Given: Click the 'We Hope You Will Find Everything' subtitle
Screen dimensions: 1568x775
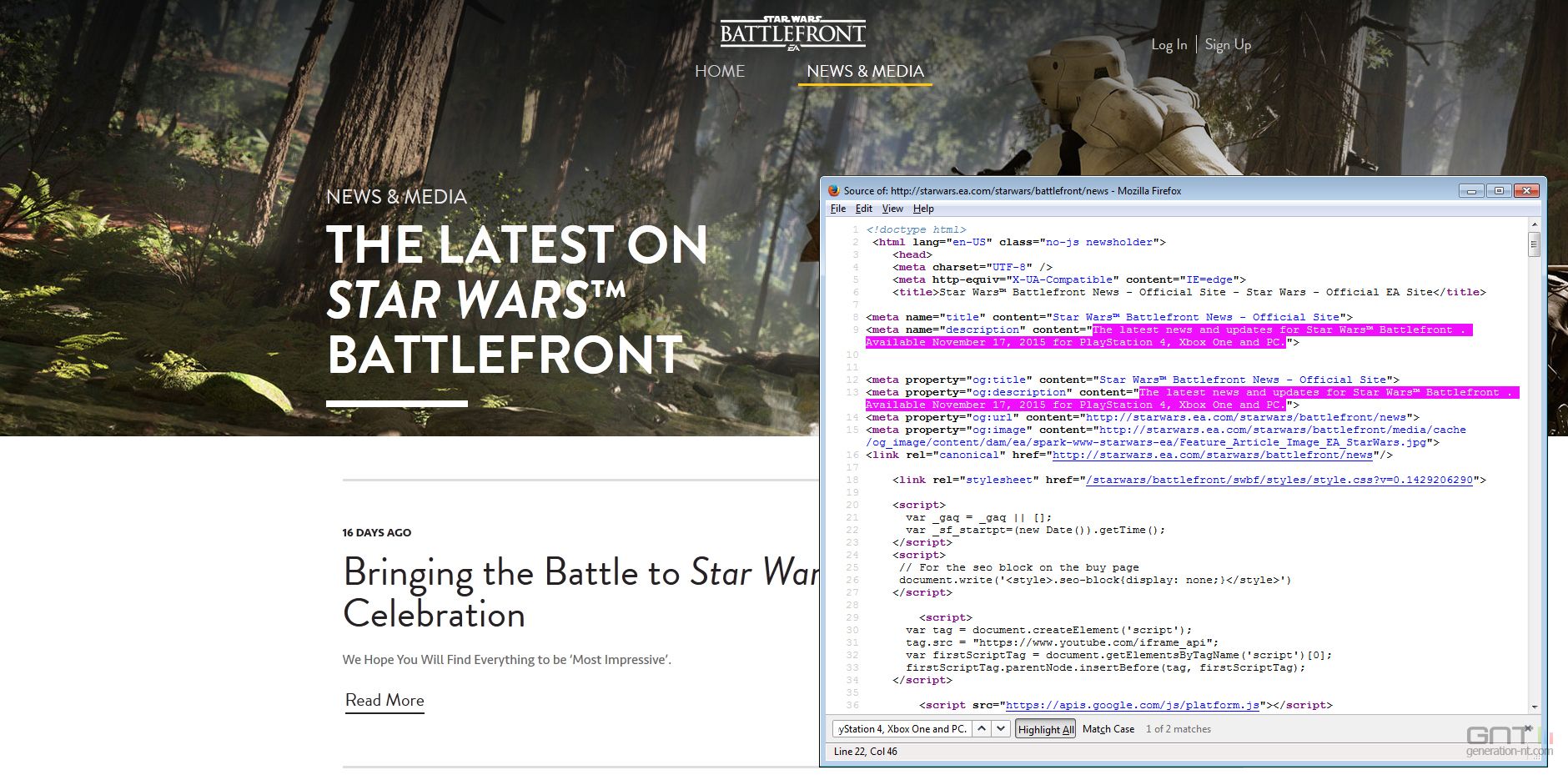Looking at the screenshot, I should 507,660.
